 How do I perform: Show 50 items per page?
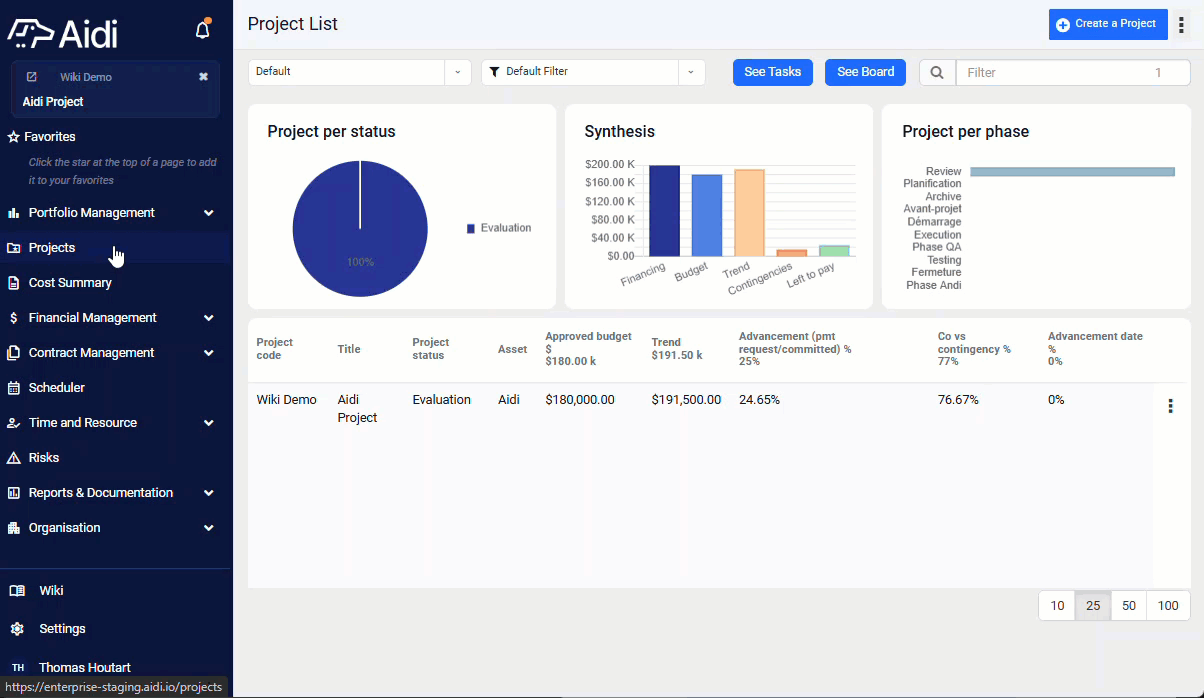coord(1129,606)
